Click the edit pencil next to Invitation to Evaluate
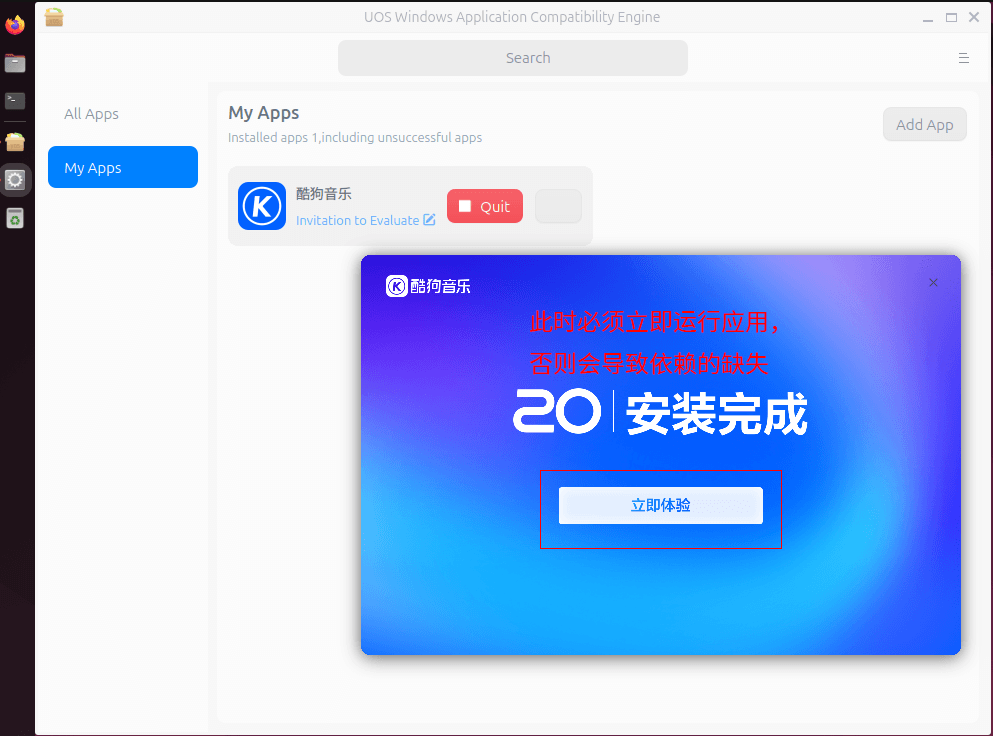This screenshot has width=993, height=736. pos(429,220)
